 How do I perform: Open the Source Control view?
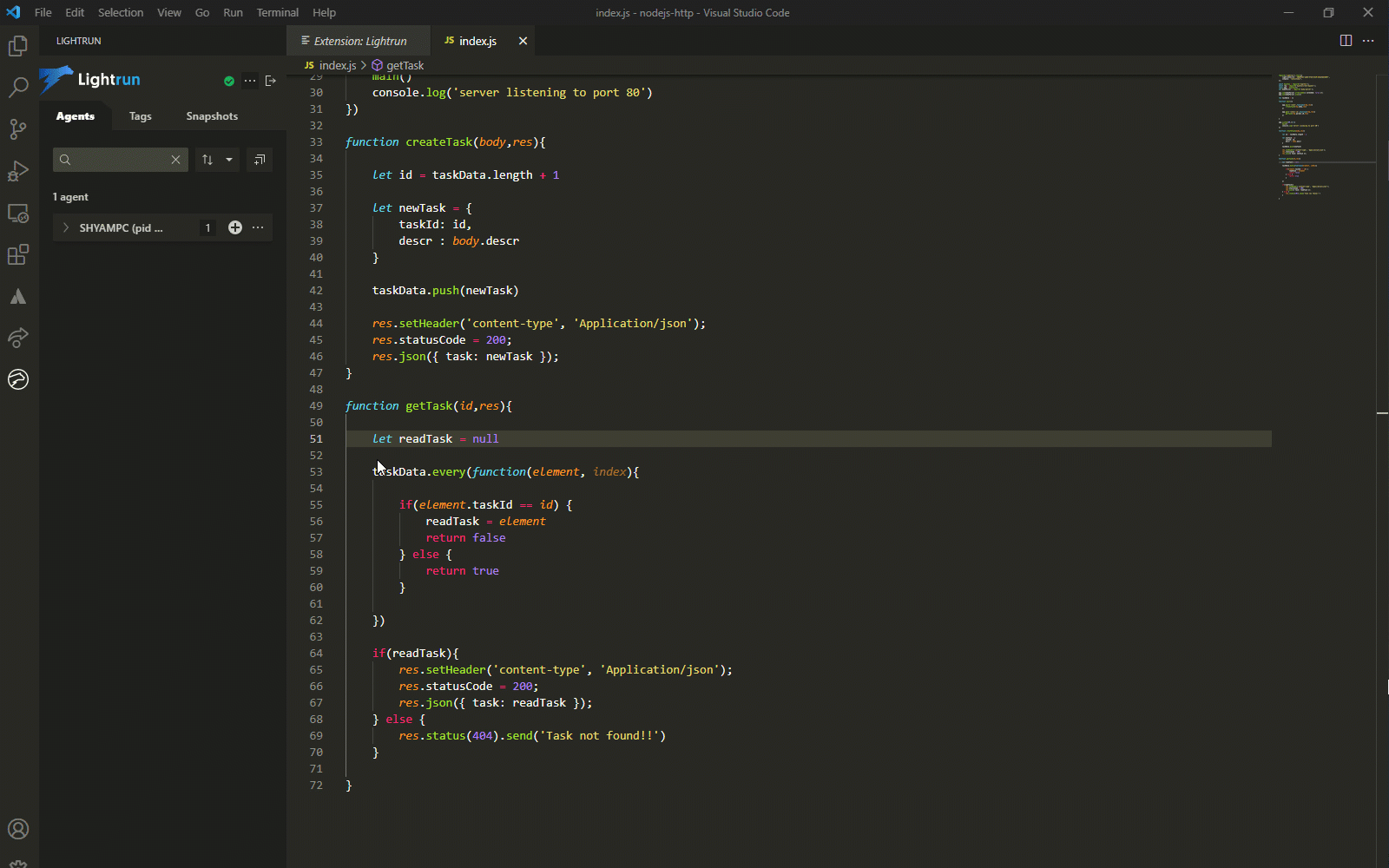point(18,129)
